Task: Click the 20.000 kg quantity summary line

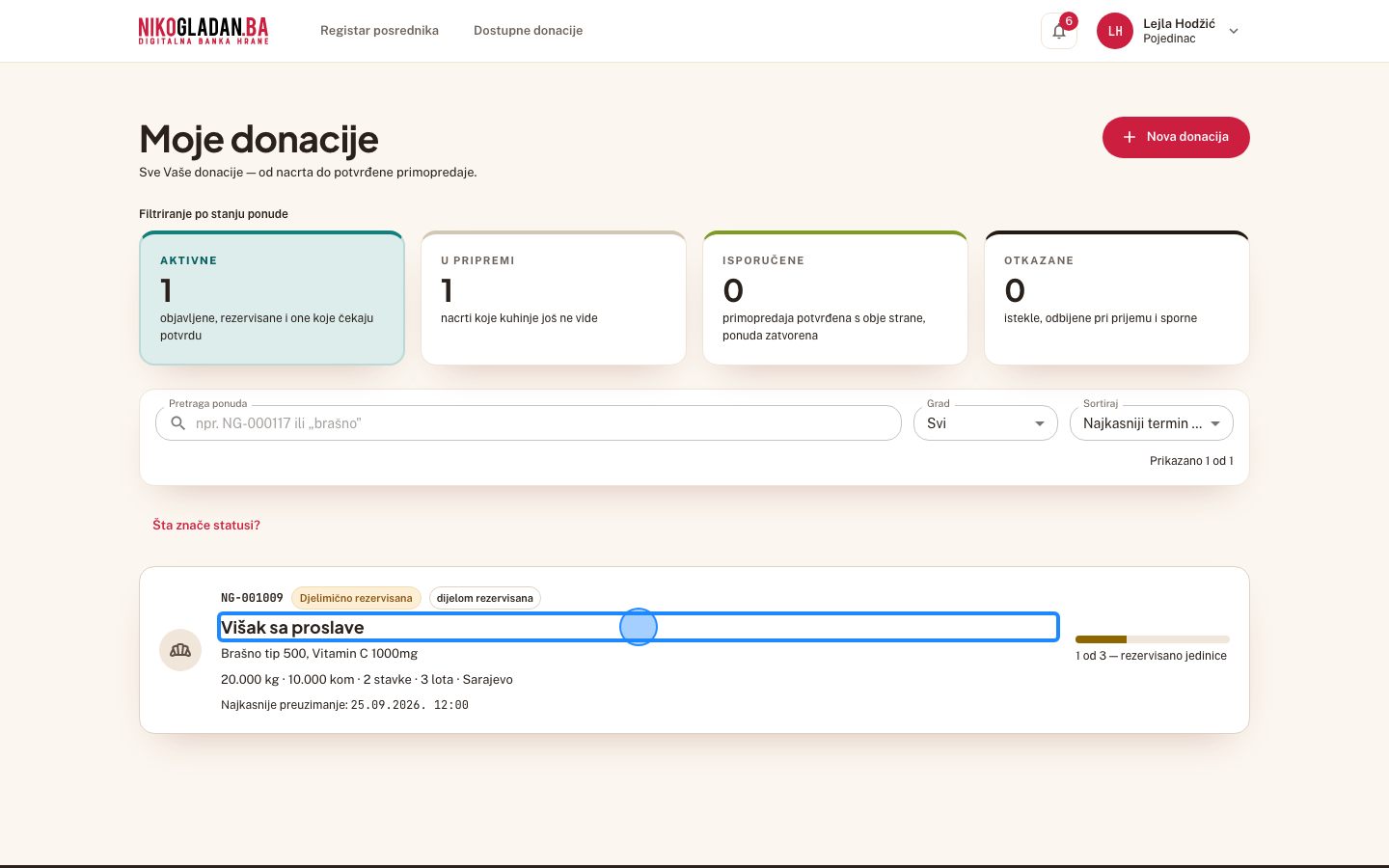Action: (x=367, y=680)
